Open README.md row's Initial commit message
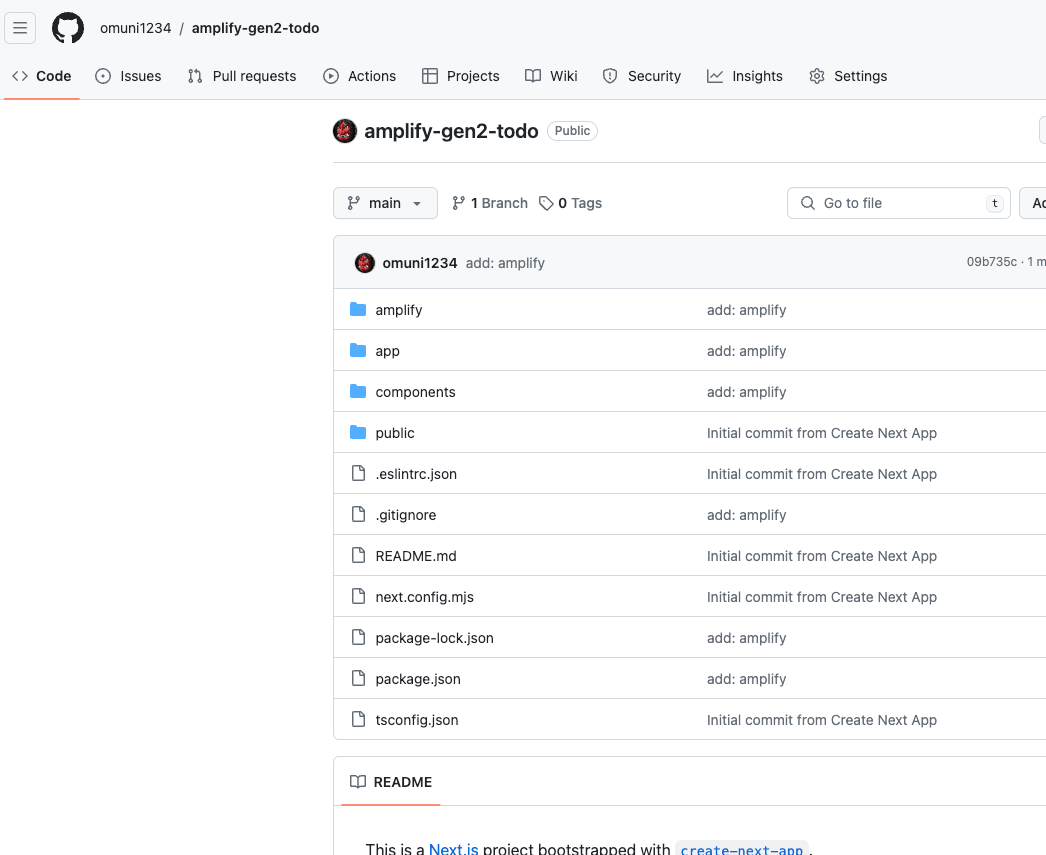The height and width of the screenshot is (855, 1046). 822,556
